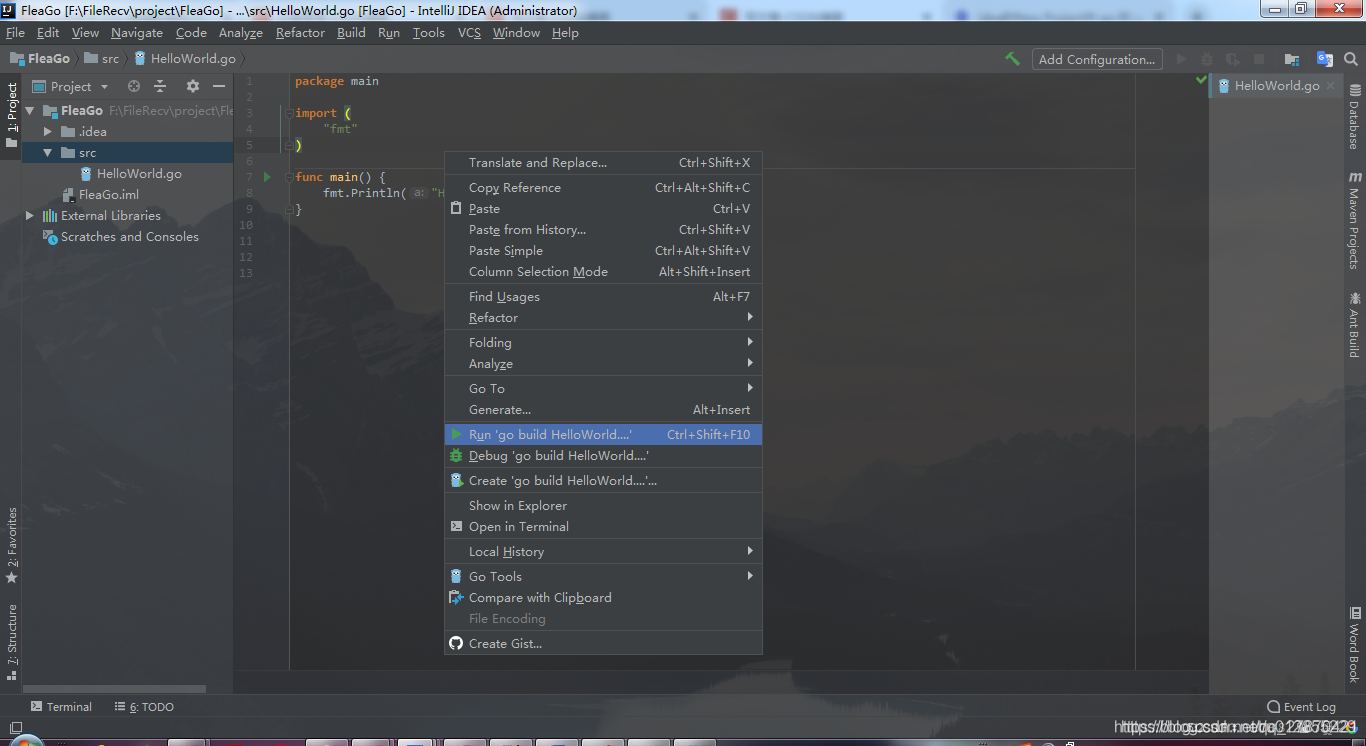The height and width of the screenshot is (746, 1366).
Task: Open the Project panel settings gear
Action: [193, 86]
